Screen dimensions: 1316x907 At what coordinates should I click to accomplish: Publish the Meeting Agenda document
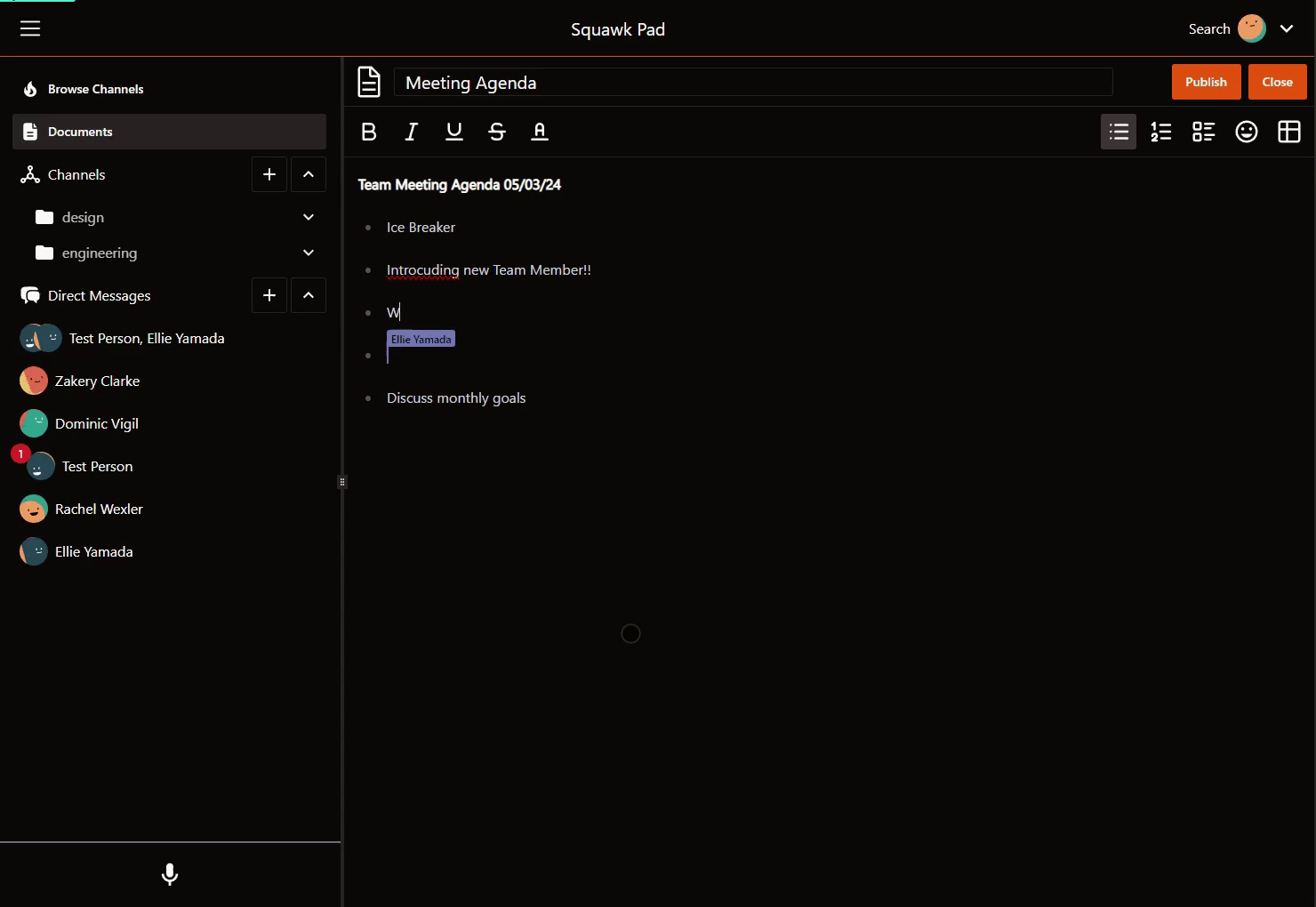tap(1206, 81)
